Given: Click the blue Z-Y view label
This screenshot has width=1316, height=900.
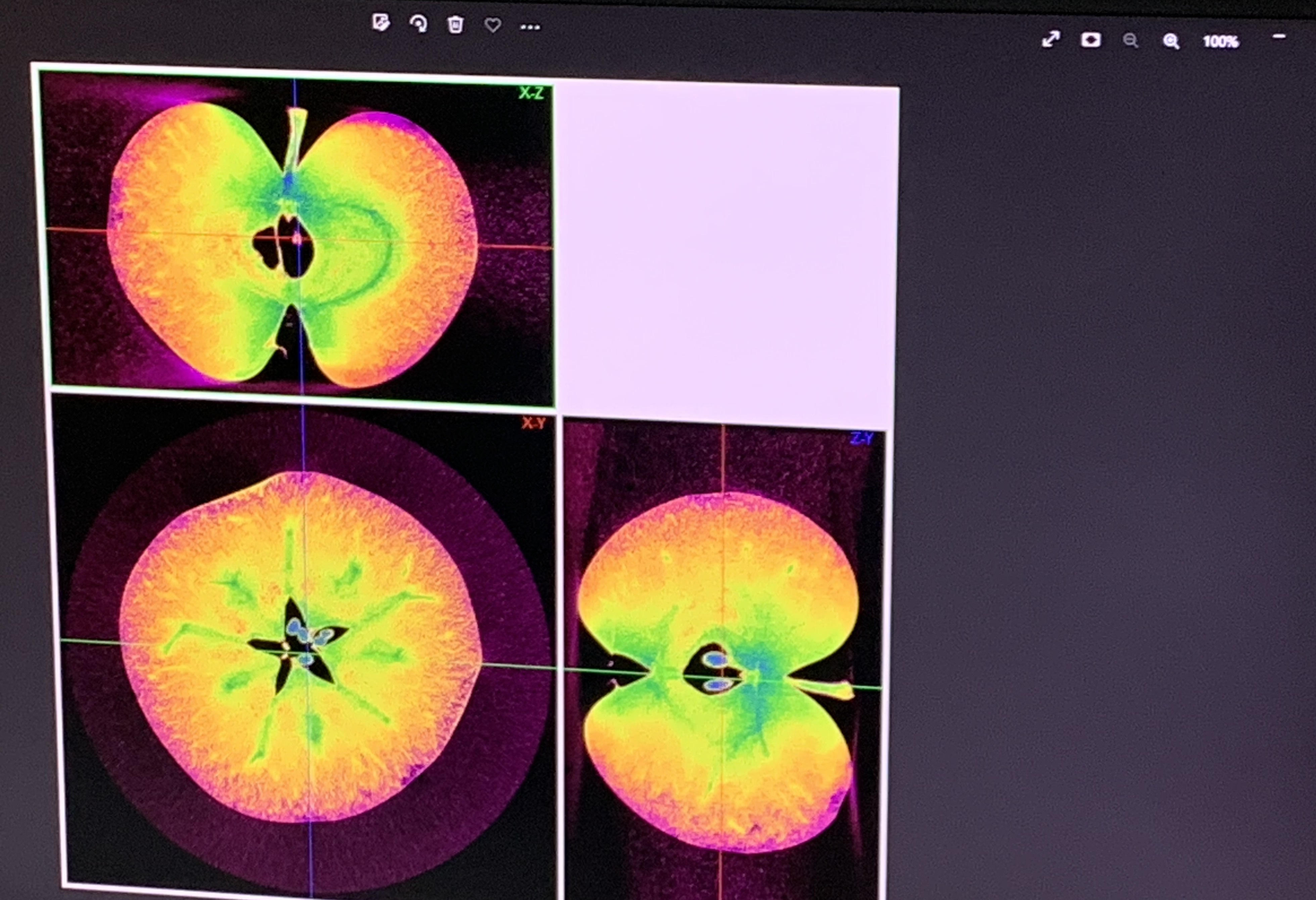Looking at the screenshot, I should point(861,438).
